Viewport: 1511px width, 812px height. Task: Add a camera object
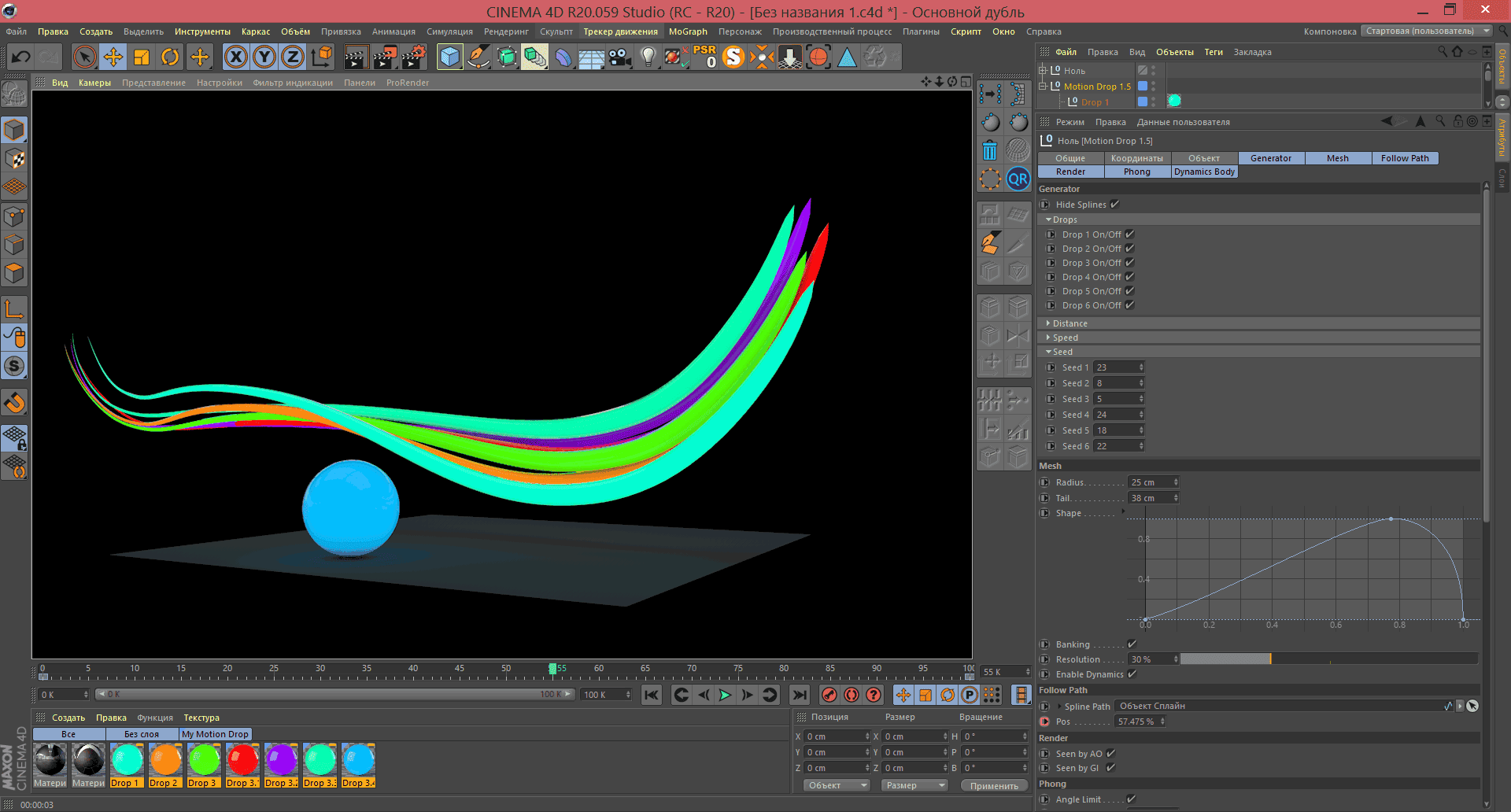coord(620,57)
